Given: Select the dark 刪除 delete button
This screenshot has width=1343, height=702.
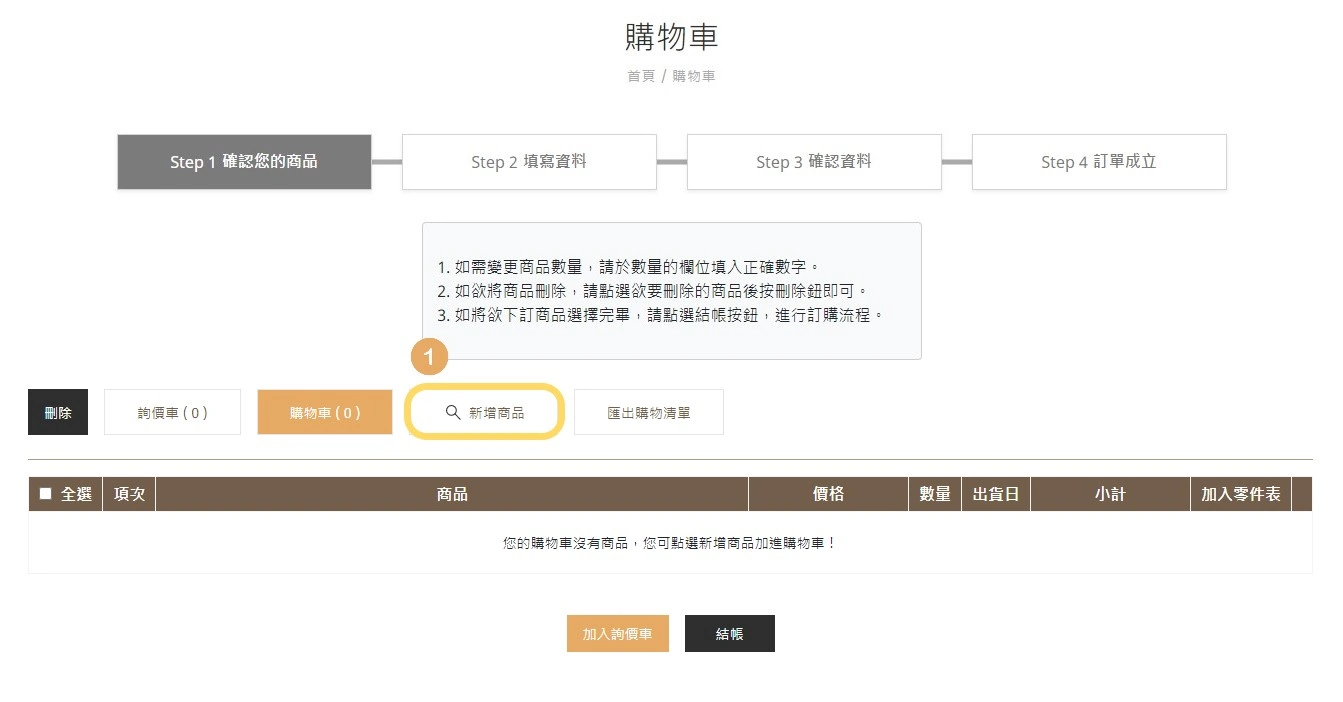Looking at the screenshot, I should [57, 411].
